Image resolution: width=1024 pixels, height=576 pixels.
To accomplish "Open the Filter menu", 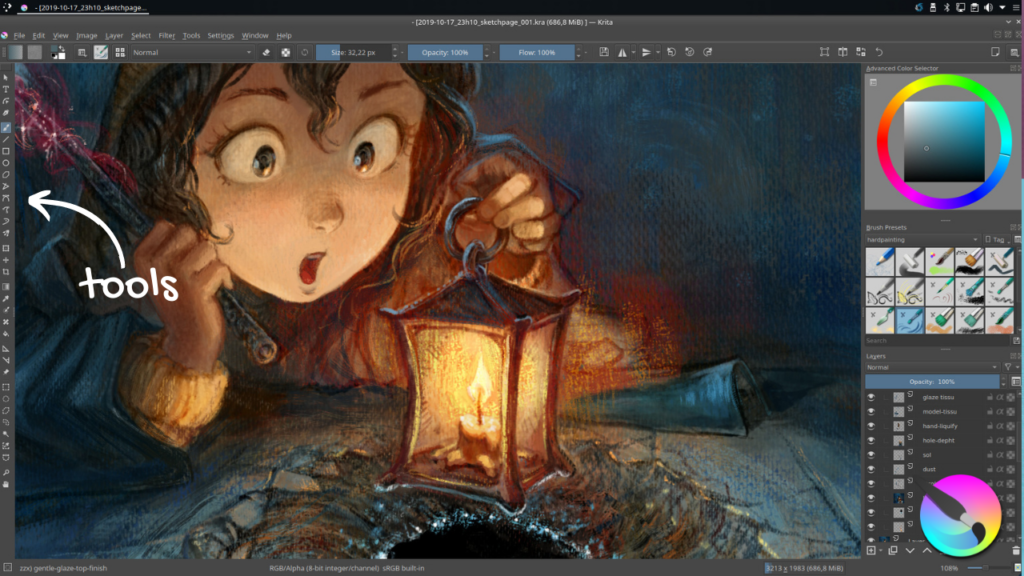I will point(167,35).
